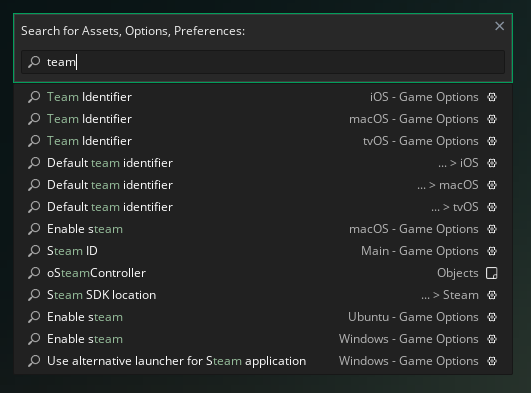Select Default team identifier under iOS preferences
Viewport: 531px width, 393px height.
pos(263,163)
